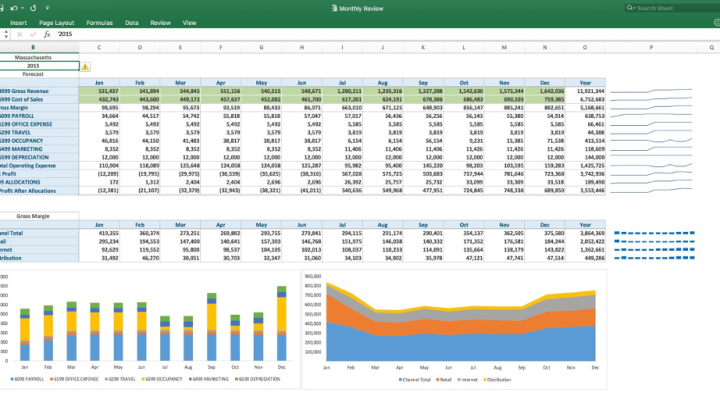
Task: Open the Undo history dropdown arrow
Action: 22,8
